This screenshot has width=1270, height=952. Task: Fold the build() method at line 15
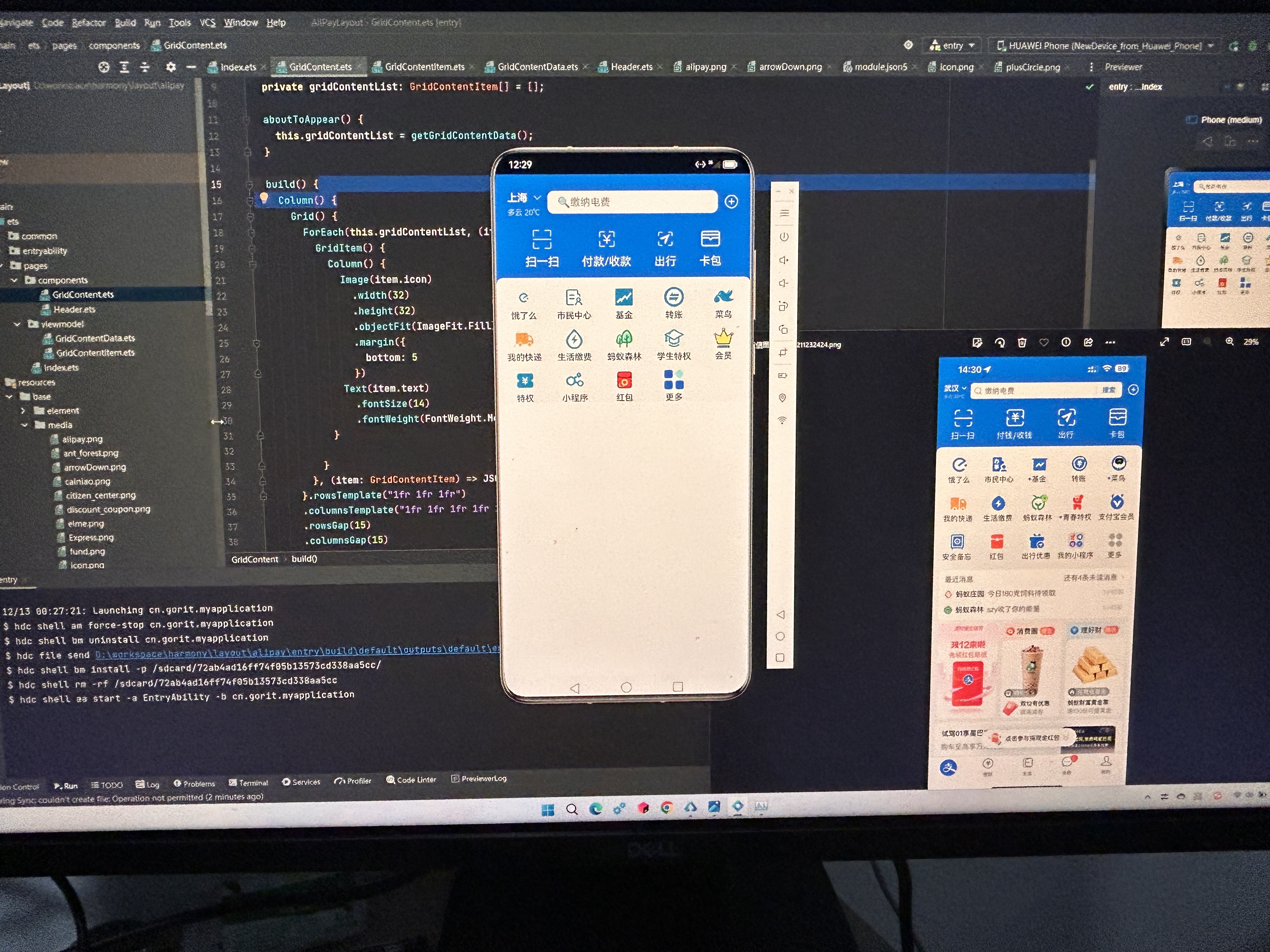250,184
